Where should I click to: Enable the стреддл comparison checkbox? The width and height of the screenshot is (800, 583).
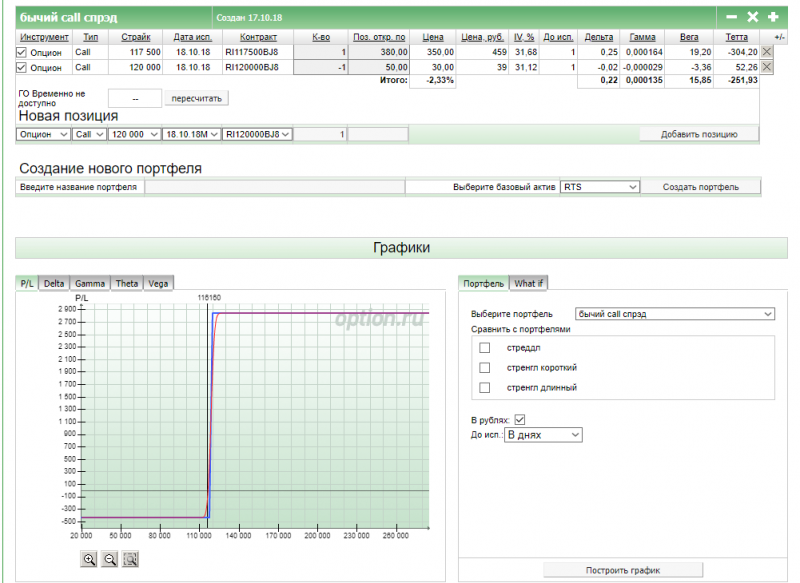pyautogui.click(x=485, y=348)
